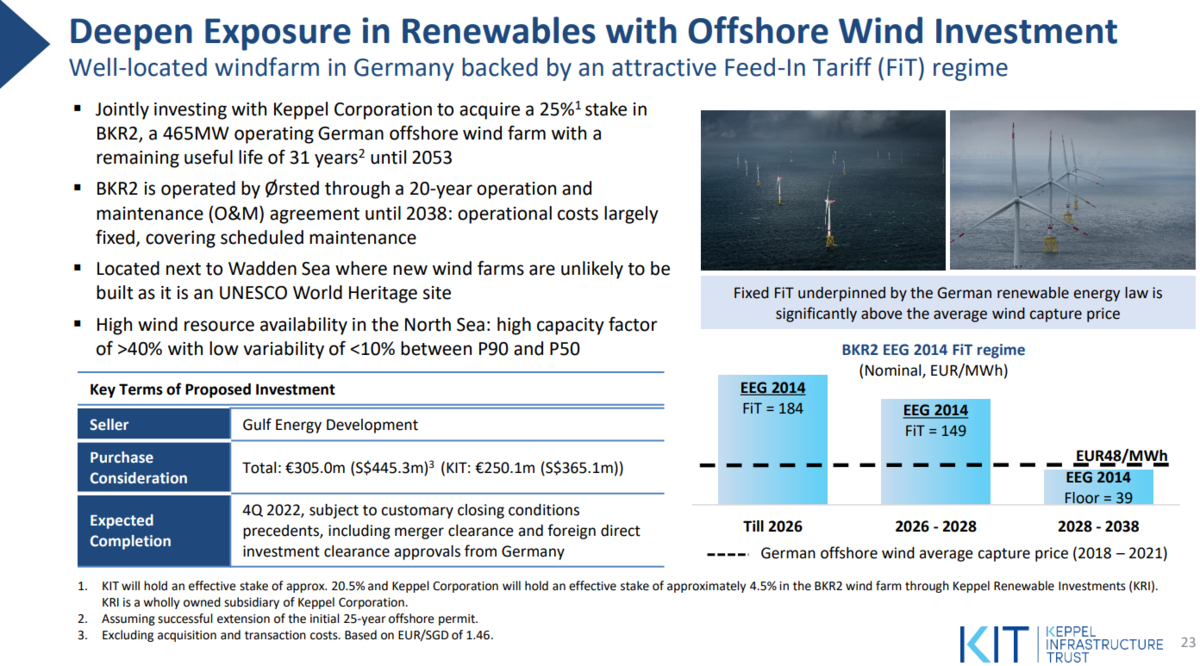Click the FiT = 149 bar

coord(935,451)
